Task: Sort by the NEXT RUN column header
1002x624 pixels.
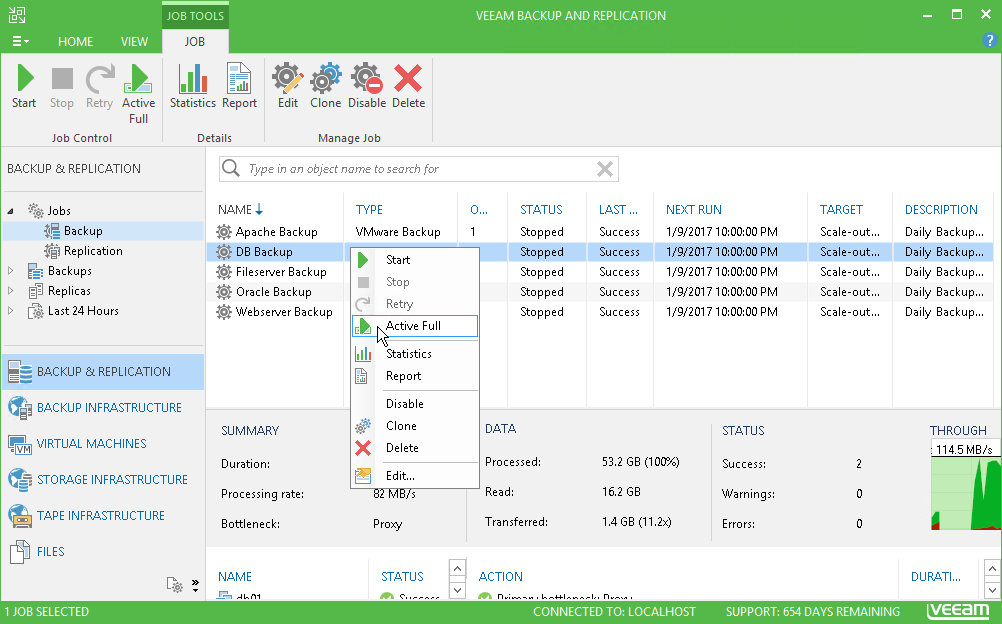Action: coord(693,210)
